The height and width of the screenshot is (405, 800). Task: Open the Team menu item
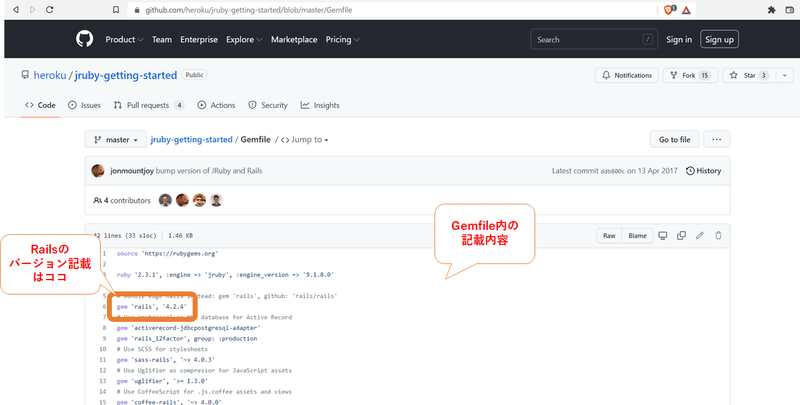[162, 39]
